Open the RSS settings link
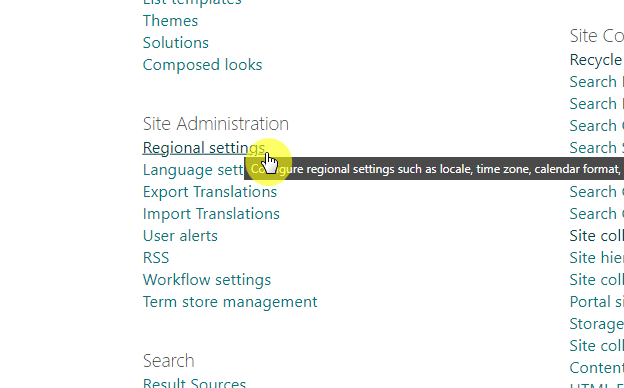Image resolution: width=624 pixels, height=388 pixels. (156, 258)
